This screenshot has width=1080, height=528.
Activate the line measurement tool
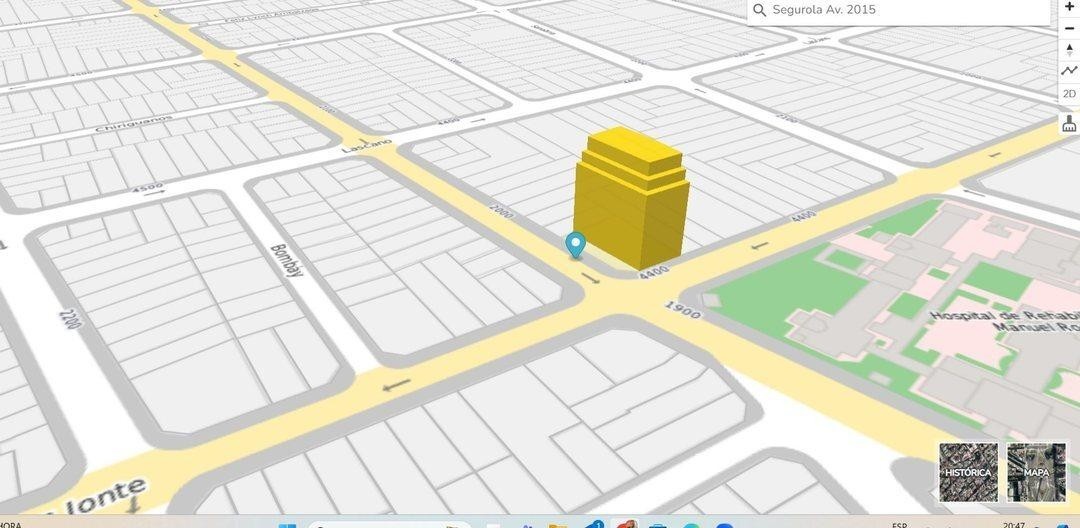1069,71
